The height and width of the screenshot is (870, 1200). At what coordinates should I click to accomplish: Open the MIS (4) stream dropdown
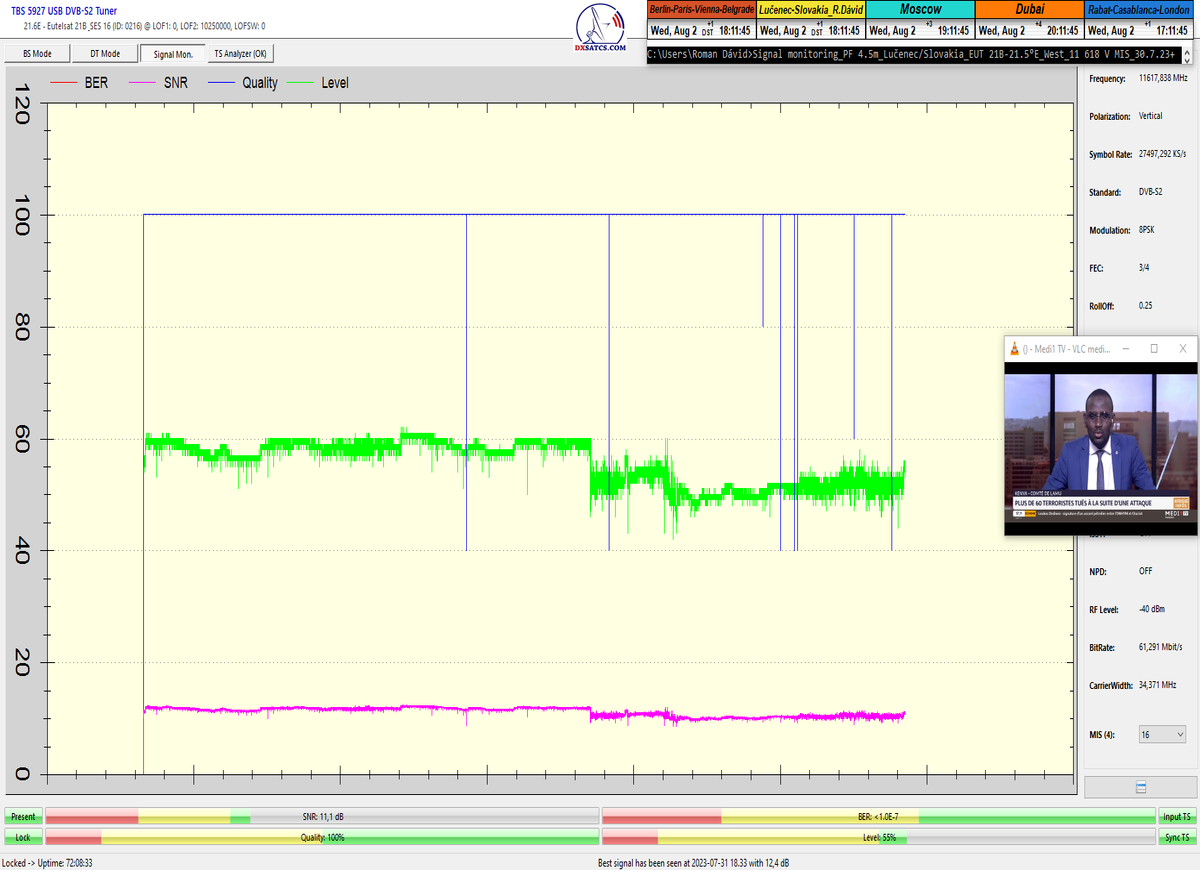coord(1162,735)
